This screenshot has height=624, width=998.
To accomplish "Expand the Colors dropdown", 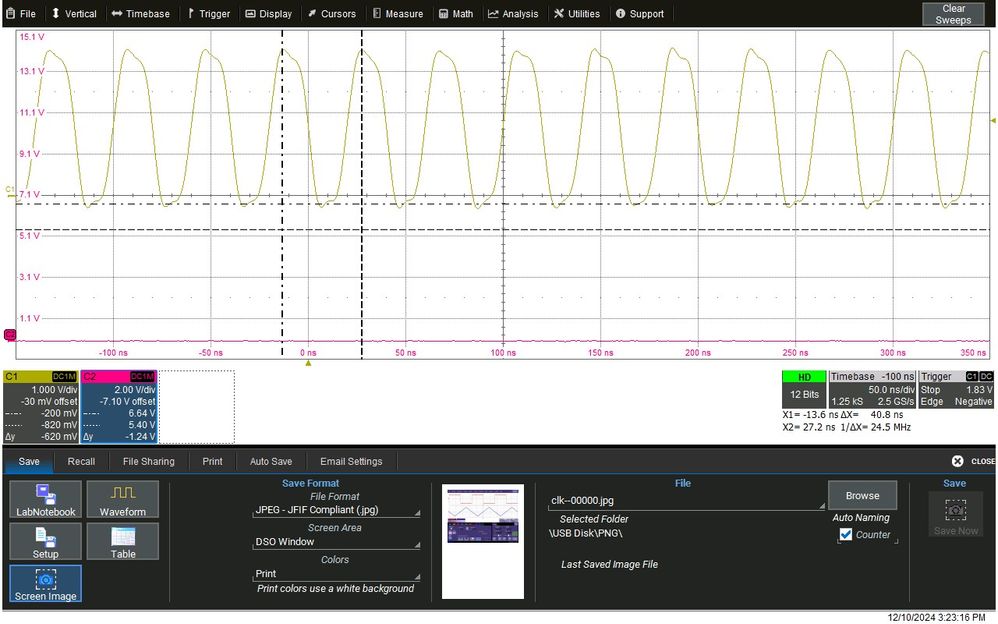I will 337,574.
